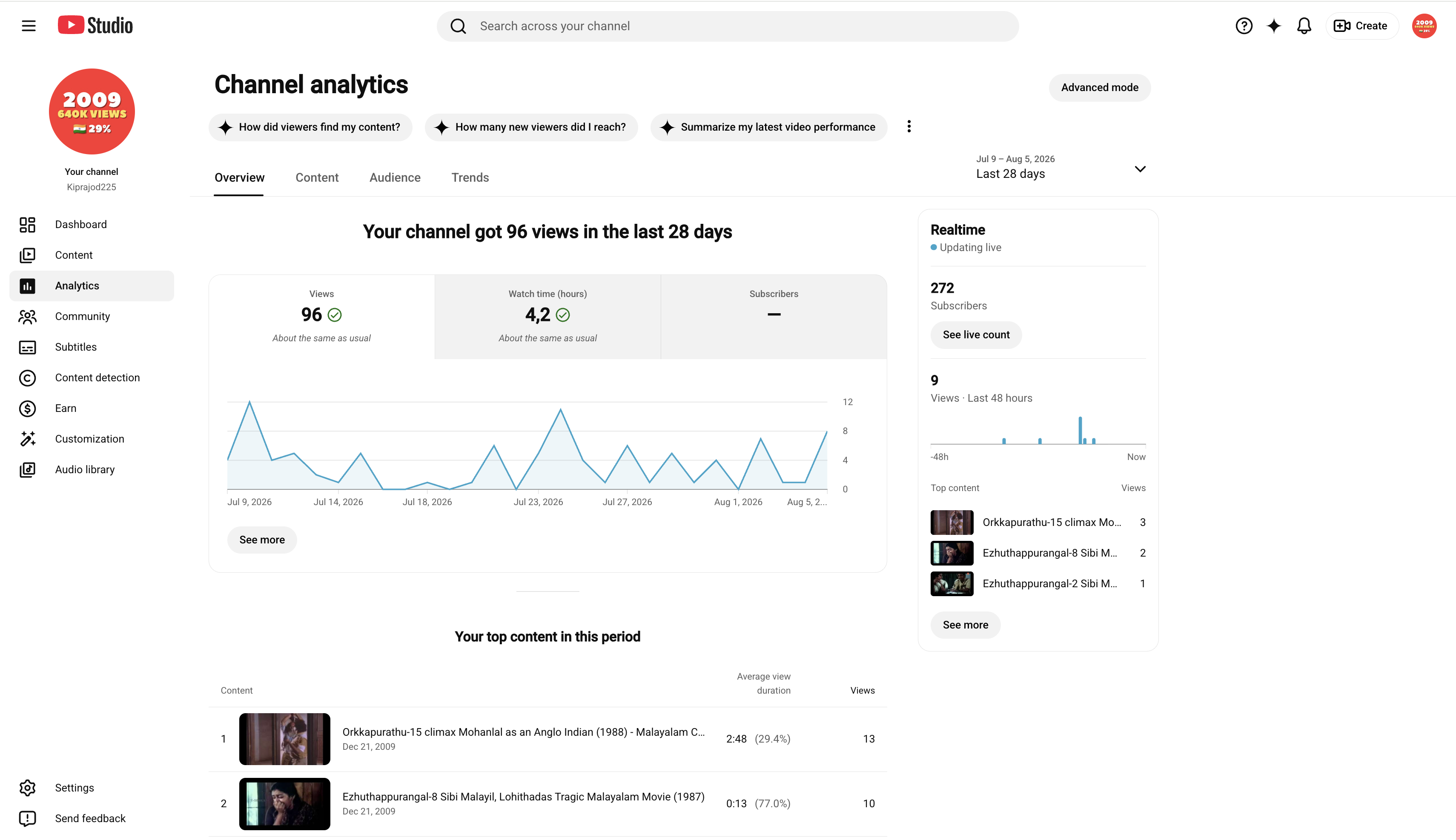The image size is (1456, 840).
Task: Click the Ask Studio sparkle icon
Action: pos(1274,26)
